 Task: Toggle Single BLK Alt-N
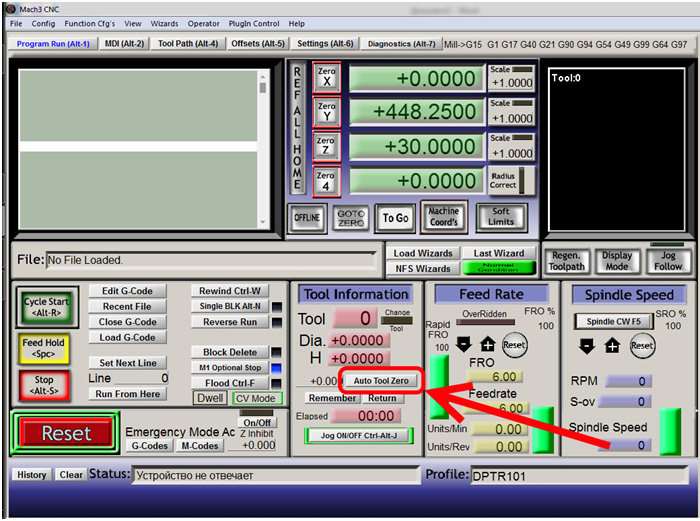click(230, 306)
